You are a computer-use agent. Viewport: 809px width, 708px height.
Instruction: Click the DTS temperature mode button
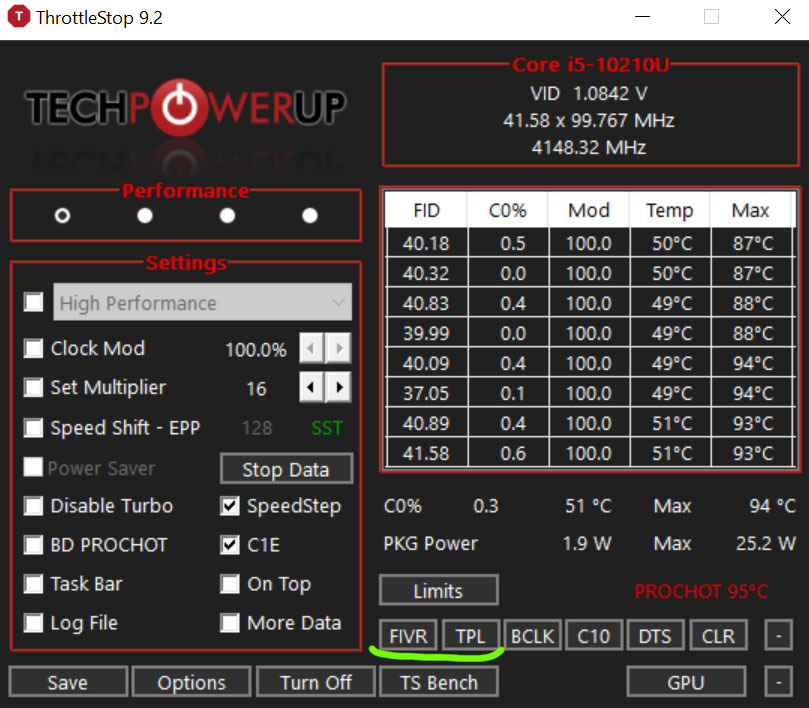click(655, 635)
